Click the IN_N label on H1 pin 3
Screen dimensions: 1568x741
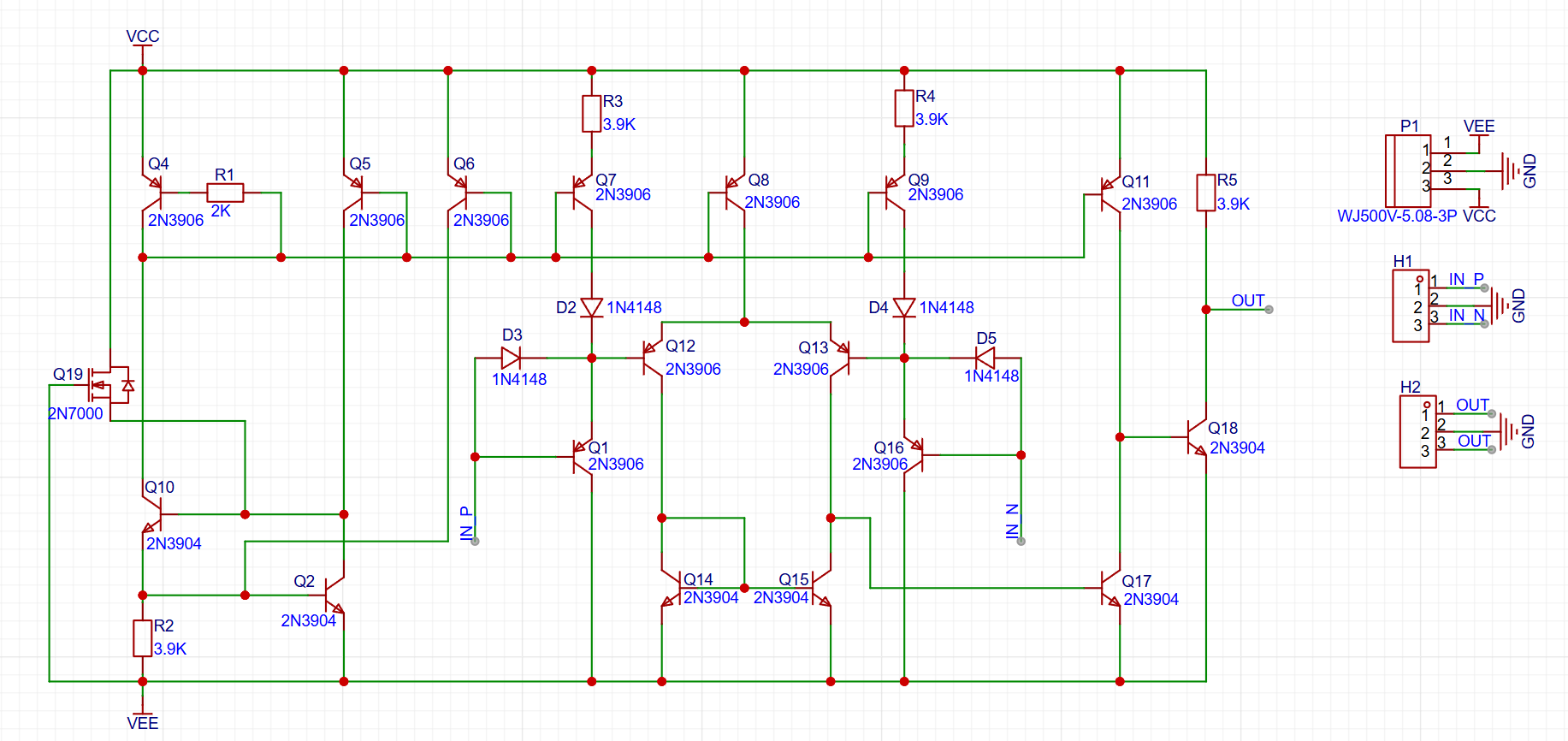1466,315
